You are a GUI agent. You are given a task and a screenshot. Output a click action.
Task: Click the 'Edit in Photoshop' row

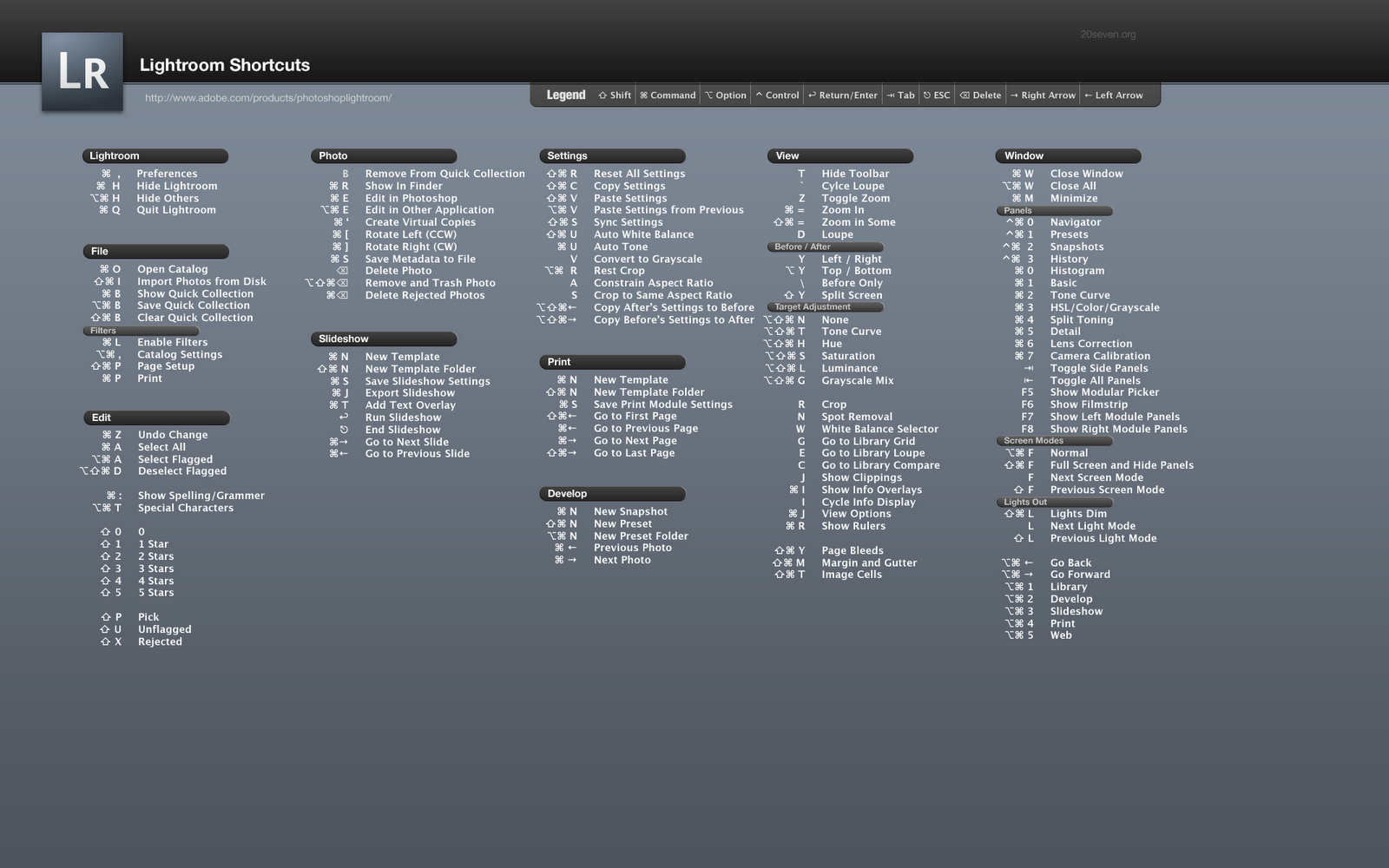click(x=393, y=198)
